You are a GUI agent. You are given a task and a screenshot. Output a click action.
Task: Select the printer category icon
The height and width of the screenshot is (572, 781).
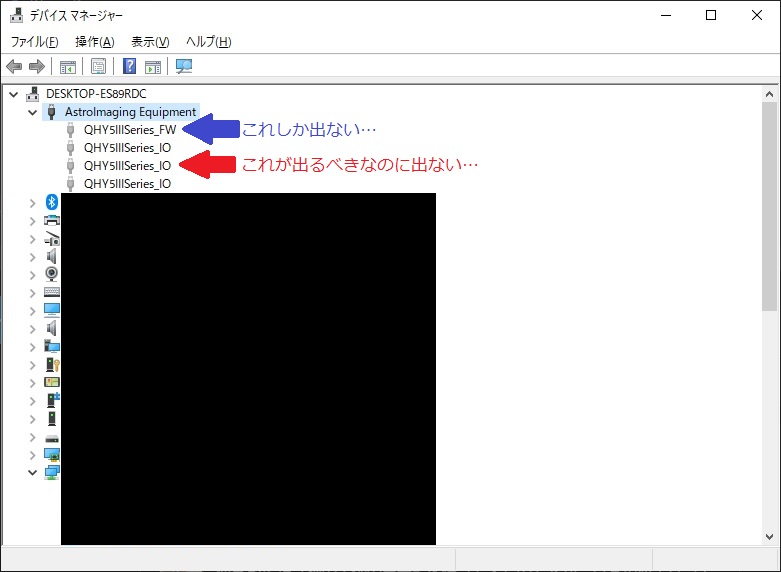tap(52, 220)
